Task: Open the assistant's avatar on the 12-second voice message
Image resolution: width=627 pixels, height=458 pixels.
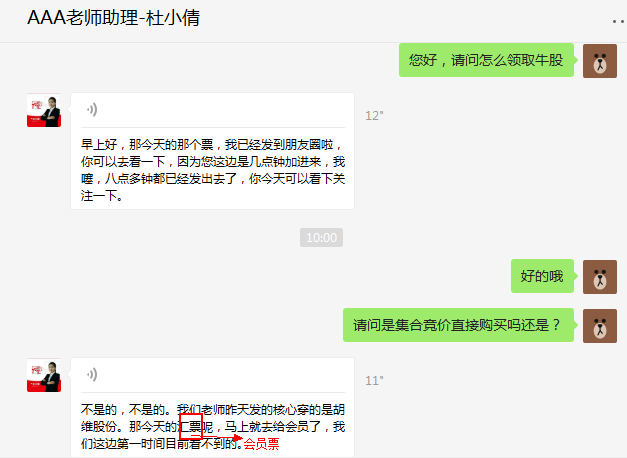Action: (44, 110)
